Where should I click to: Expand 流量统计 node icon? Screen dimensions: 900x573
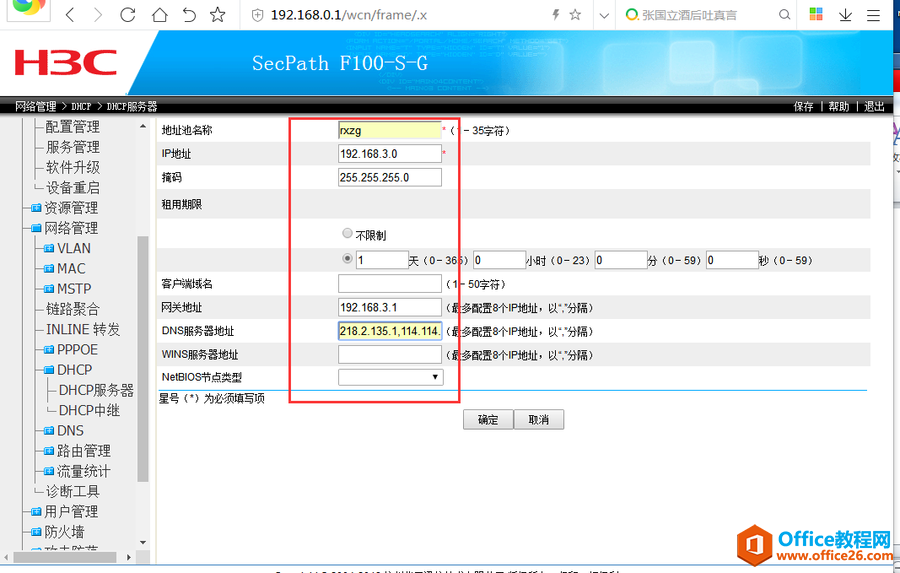49,471
